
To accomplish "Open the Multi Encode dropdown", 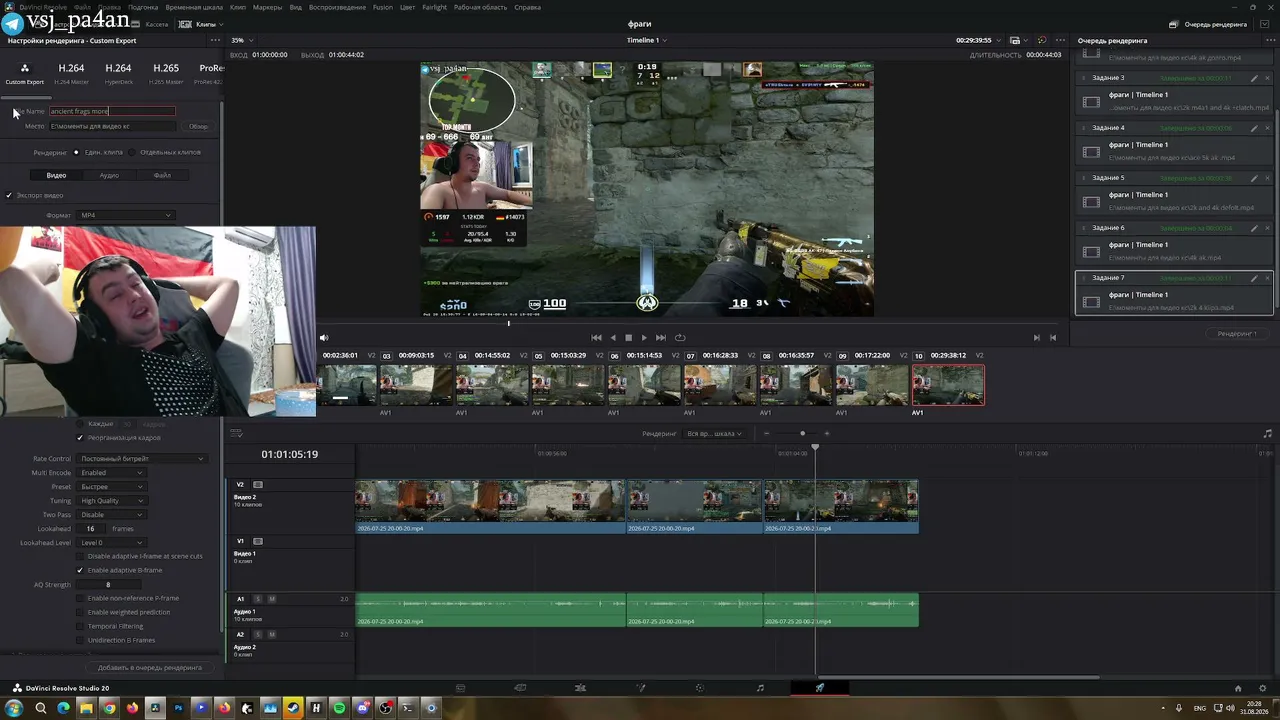I will [x=111, y=473].
